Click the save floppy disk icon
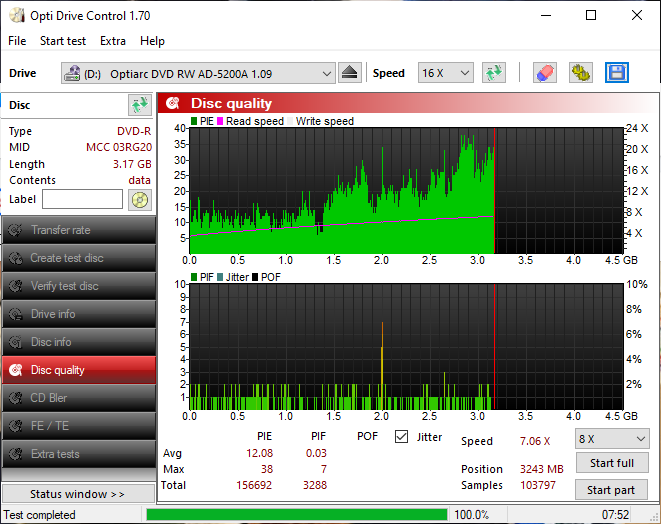 click(617, 73)
